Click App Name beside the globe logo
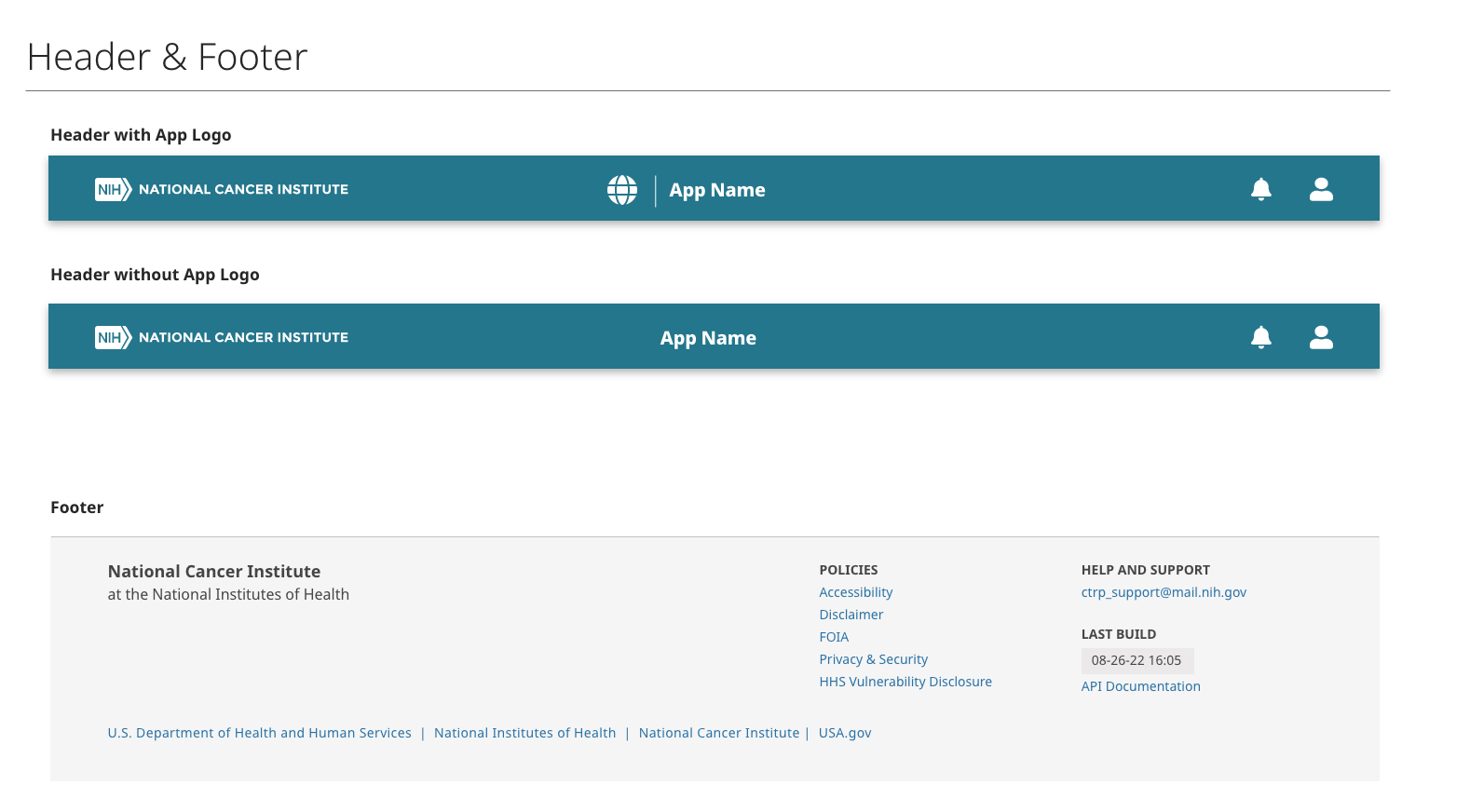The image size is (1470, 812). tap(717, 190)
